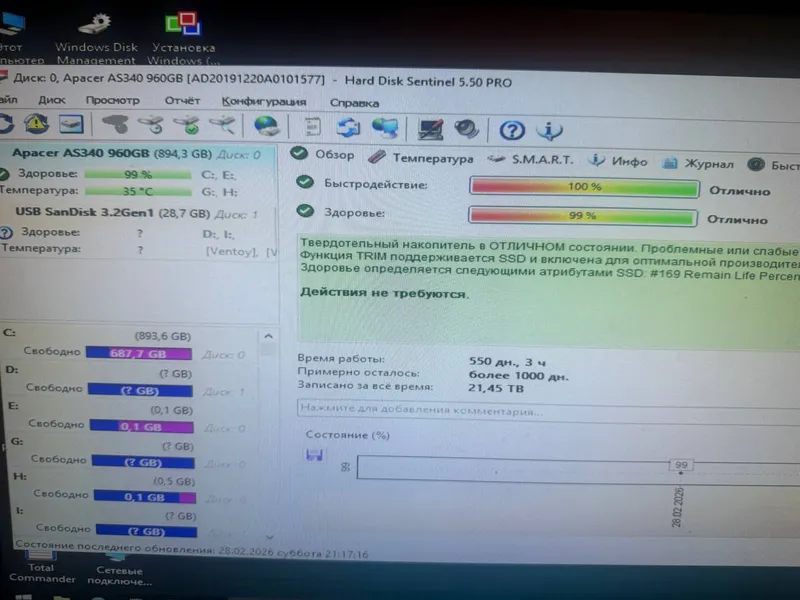This screenshot has width=800, height=600.
Task: Click the 99 marker on the Состояние graph
Action: (x=681, y=465)
